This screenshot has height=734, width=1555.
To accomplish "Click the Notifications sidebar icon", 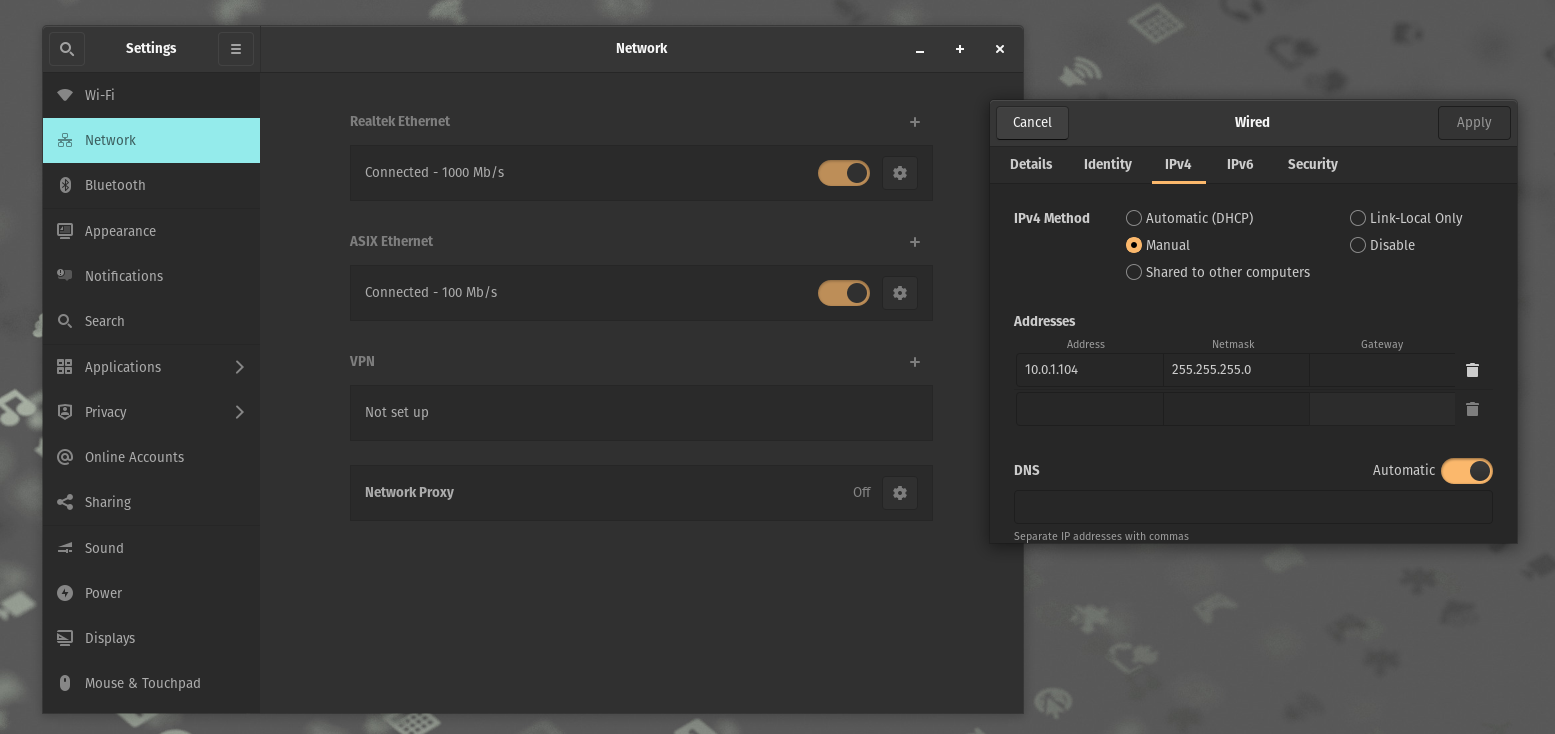I will 65,275.
